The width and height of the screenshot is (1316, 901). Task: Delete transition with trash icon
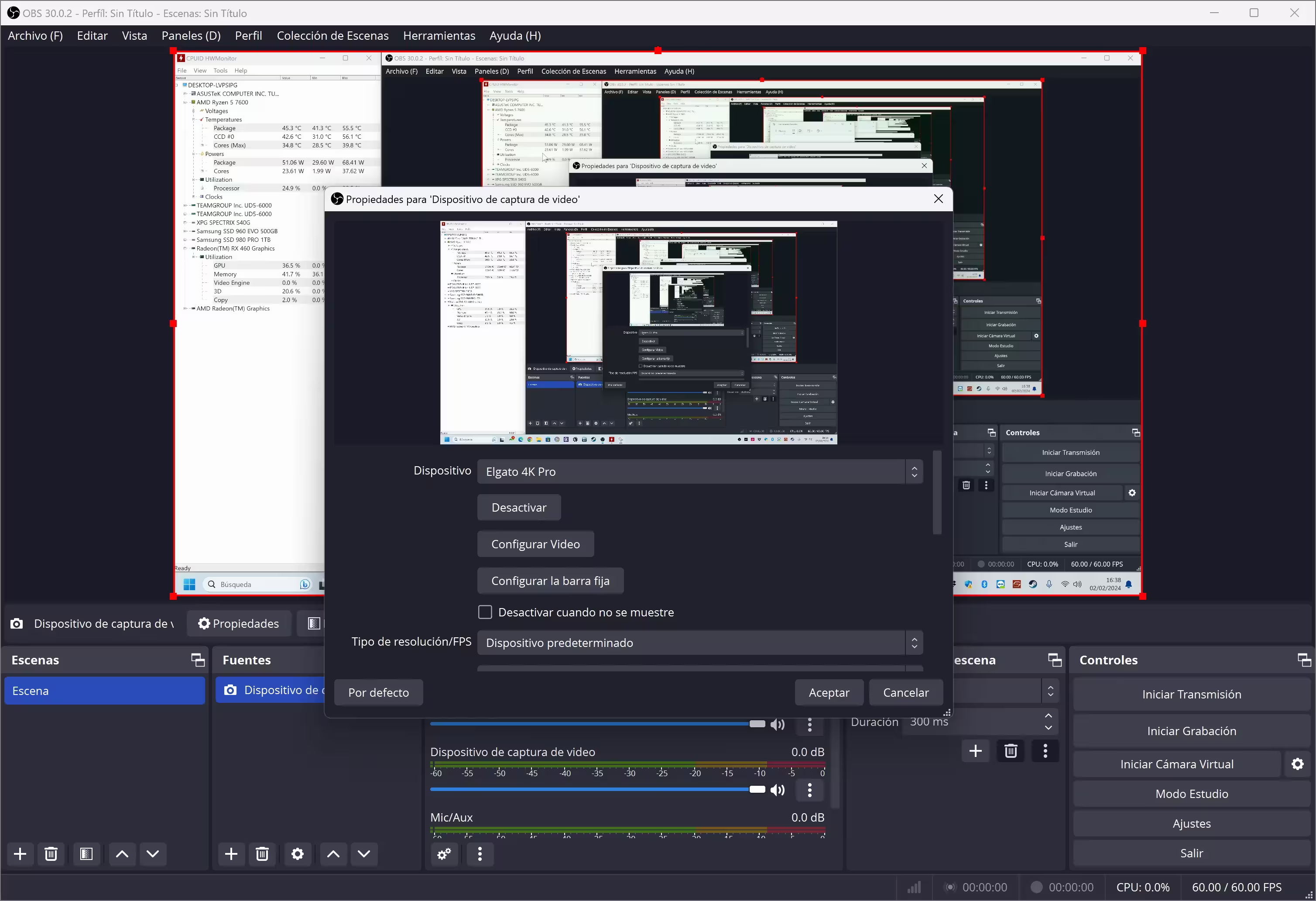1011,751
